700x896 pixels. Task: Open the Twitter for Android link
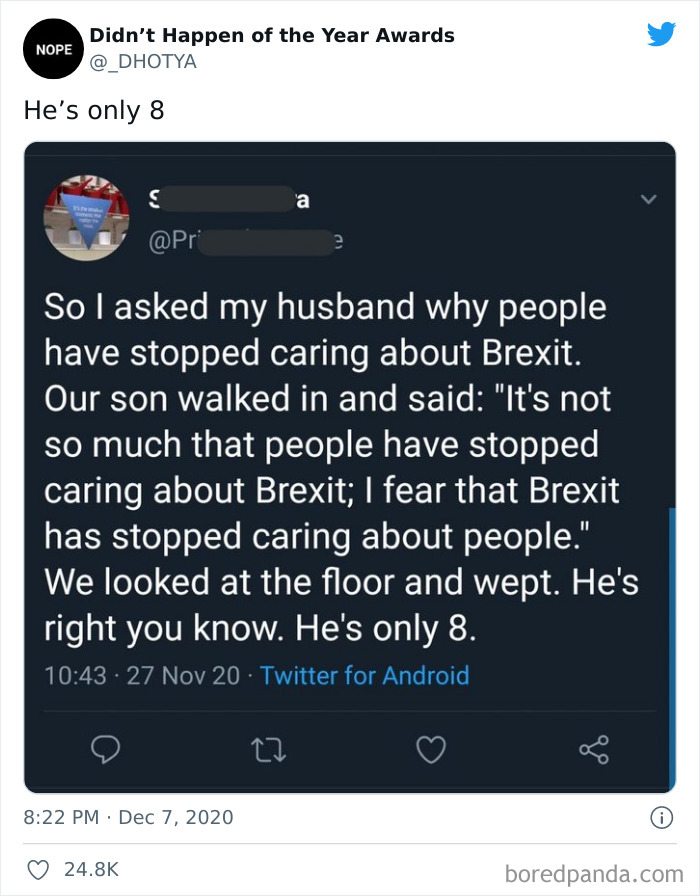pos(364,675)
